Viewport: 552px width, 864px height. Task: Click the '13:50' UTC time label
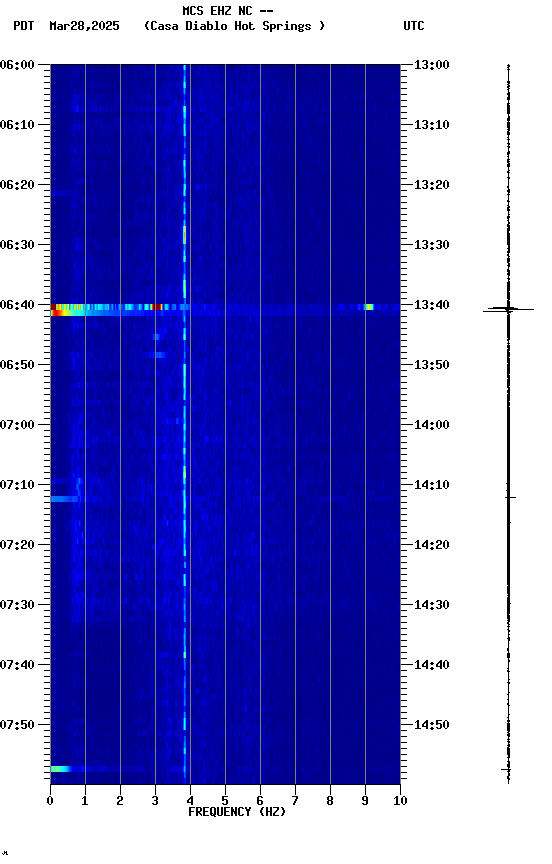coord(432,365)
